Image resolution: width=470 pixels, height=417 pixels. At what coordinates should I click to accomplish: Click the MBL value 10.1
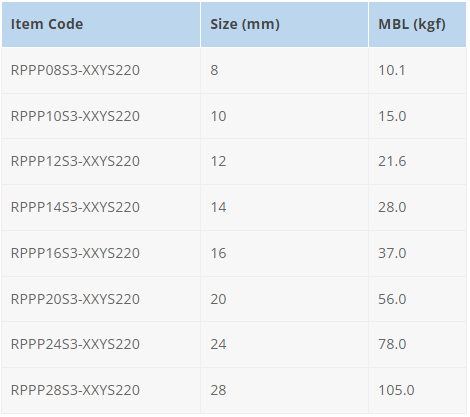click(x=392, y=70)
